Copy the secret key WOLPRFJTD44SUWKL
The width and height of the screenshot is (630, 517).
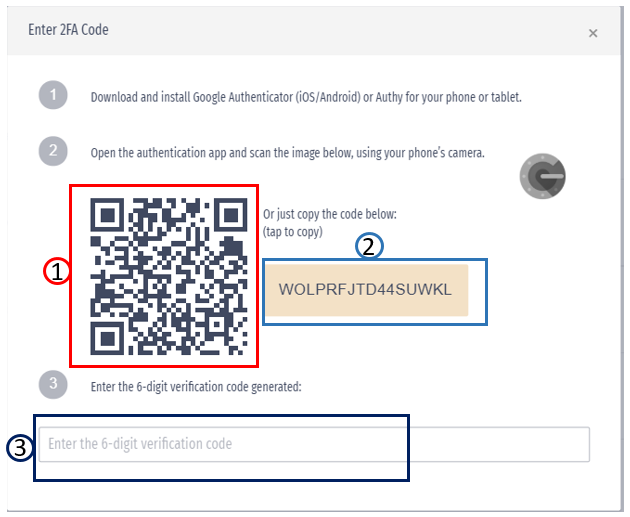click(x=366, y=290)
